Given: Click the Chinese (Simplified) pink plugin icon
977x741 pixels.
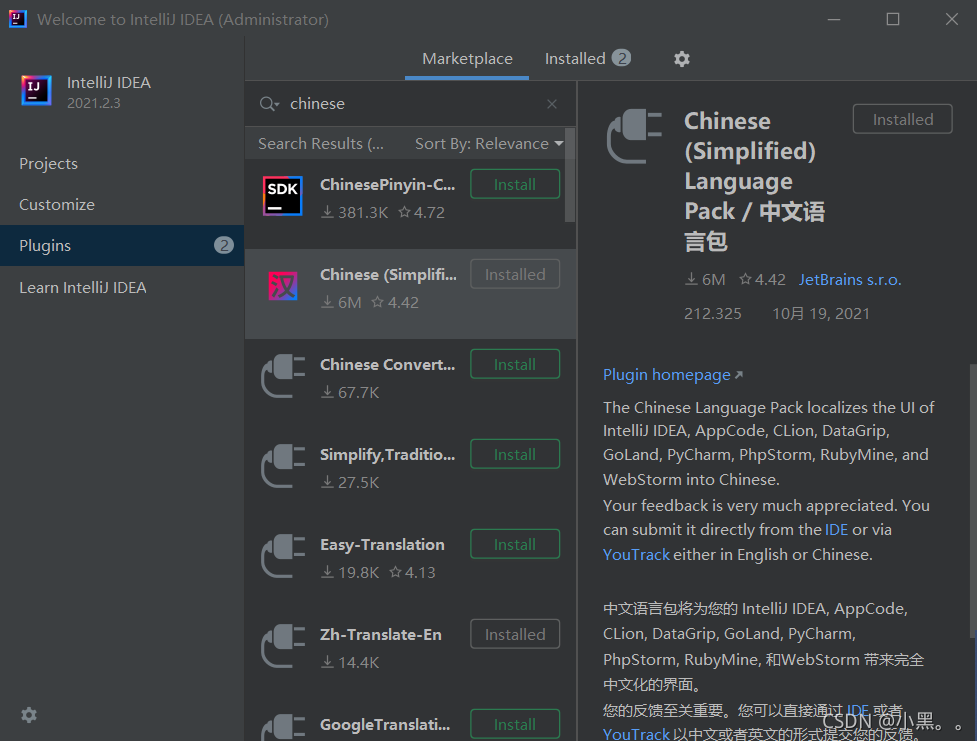Looking at the screenshot, I should click(x=283, y=286).
